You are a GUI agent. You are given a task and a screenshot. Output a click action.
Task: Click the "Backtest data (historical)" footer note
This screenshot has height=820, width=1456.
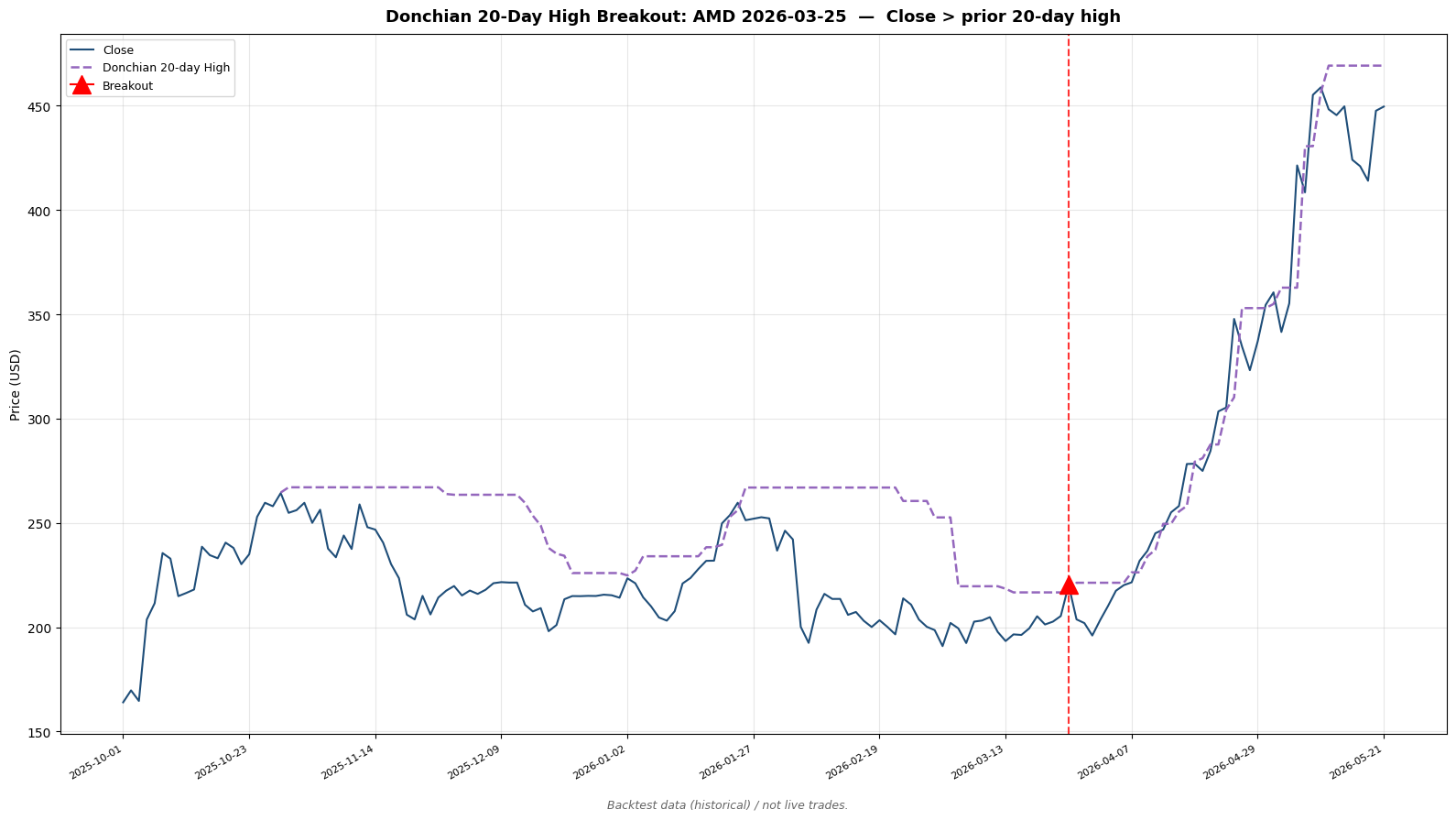click(727, 805)
